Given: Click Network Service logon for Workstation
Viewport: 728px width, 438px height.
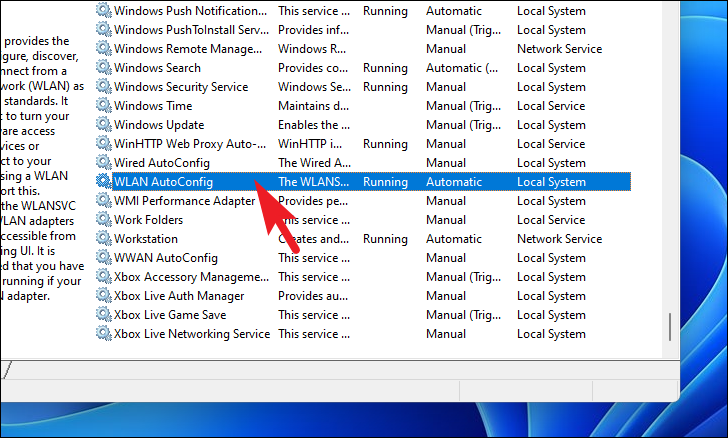Looking at the screenshot, I should pyautogui.click(x=559, y=239).
